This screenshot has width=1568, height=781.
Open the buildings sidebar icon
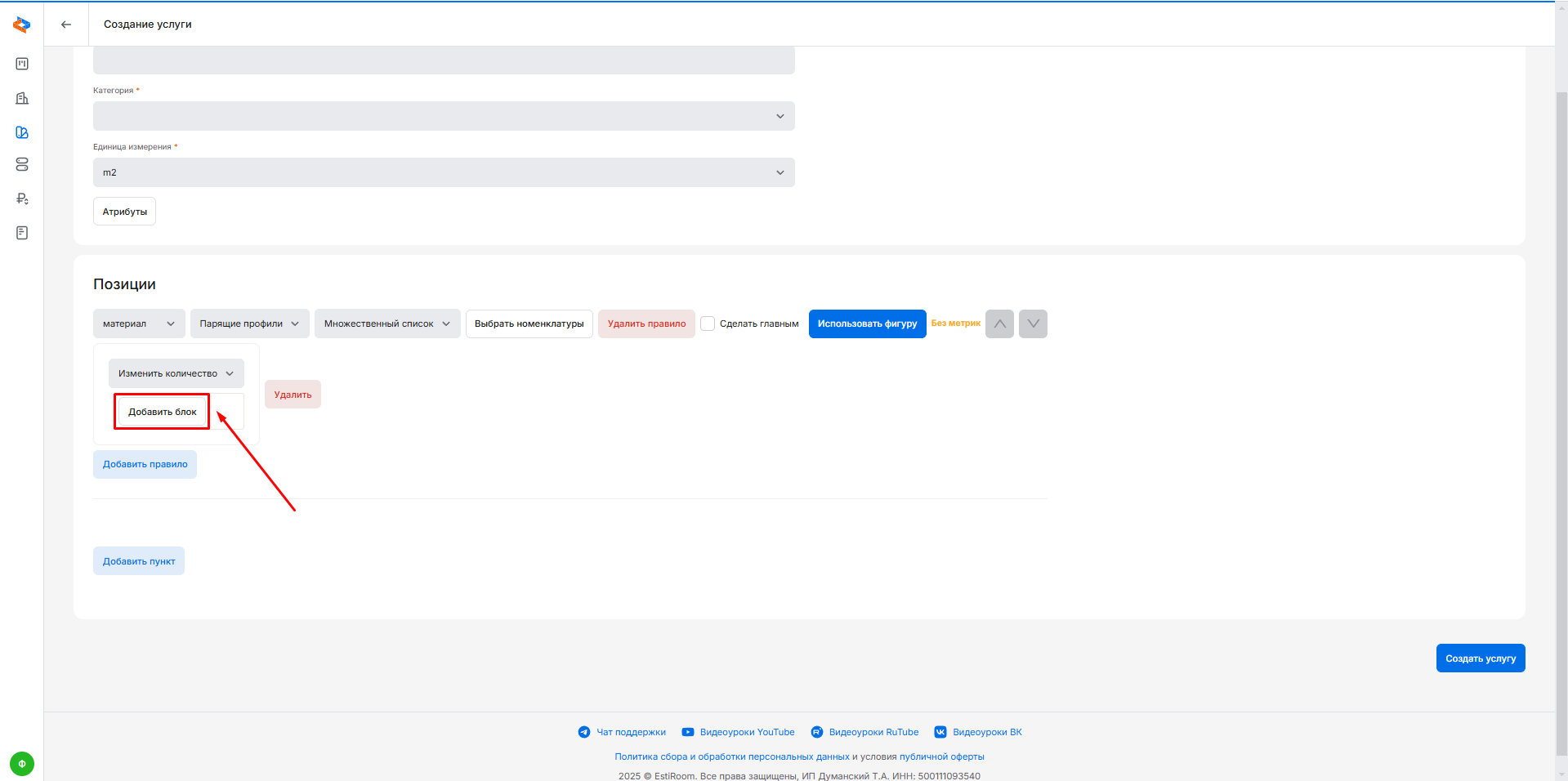[22, 98]
